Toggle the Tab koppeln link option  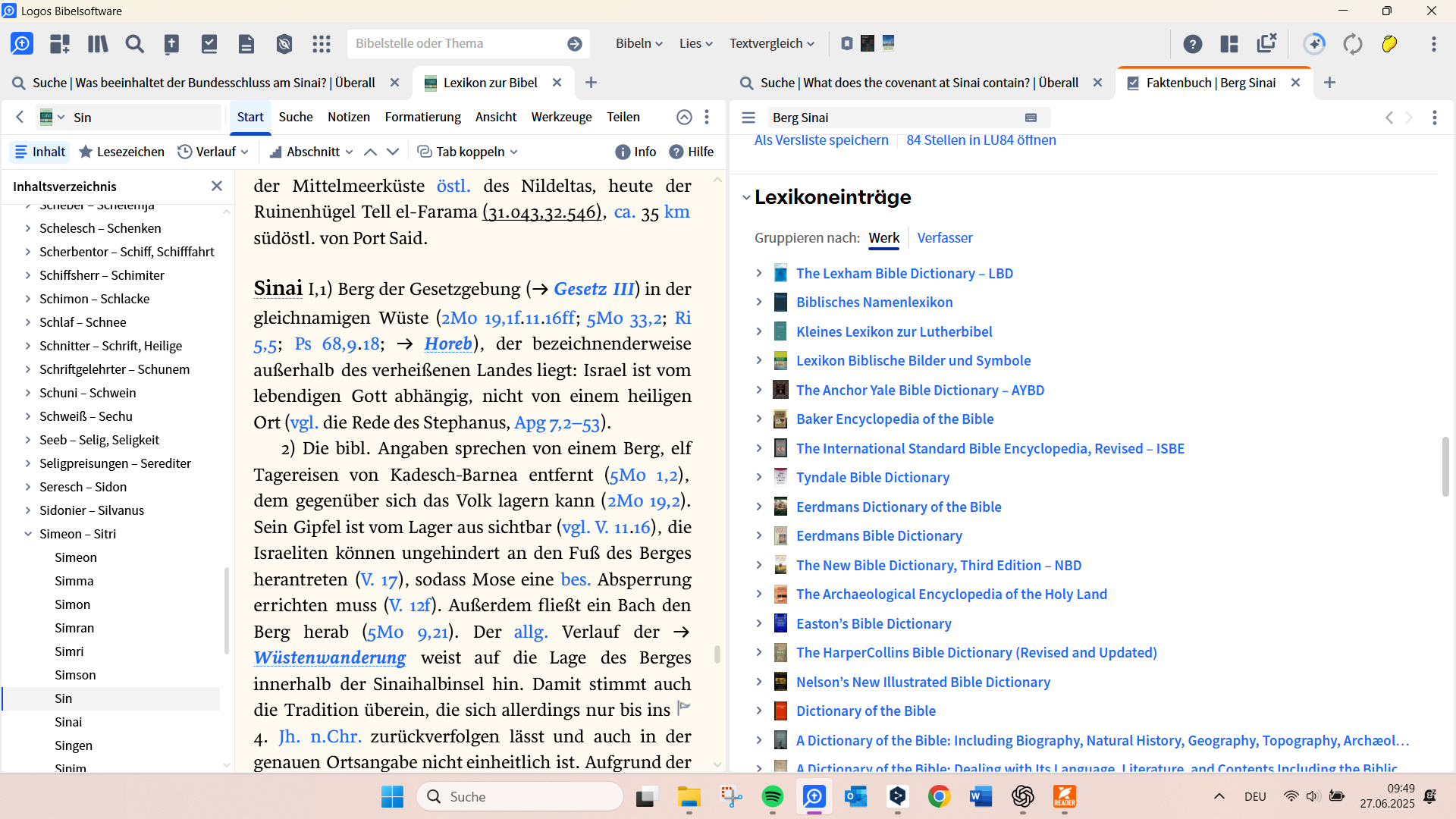pos(468,152)
